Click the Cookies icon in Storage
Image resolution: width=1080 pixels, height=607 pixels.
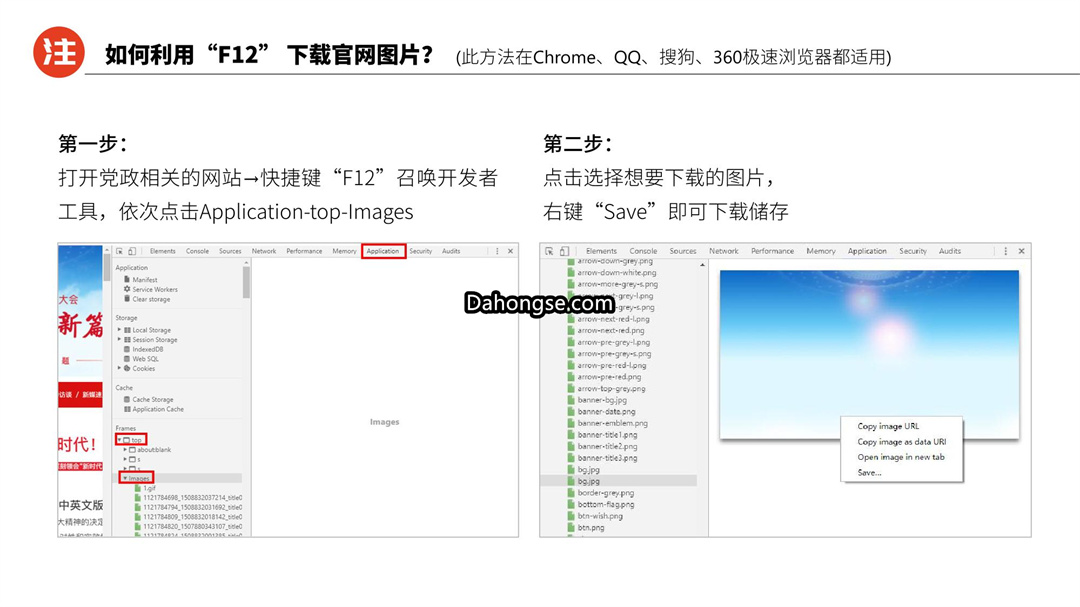point(127,369)
